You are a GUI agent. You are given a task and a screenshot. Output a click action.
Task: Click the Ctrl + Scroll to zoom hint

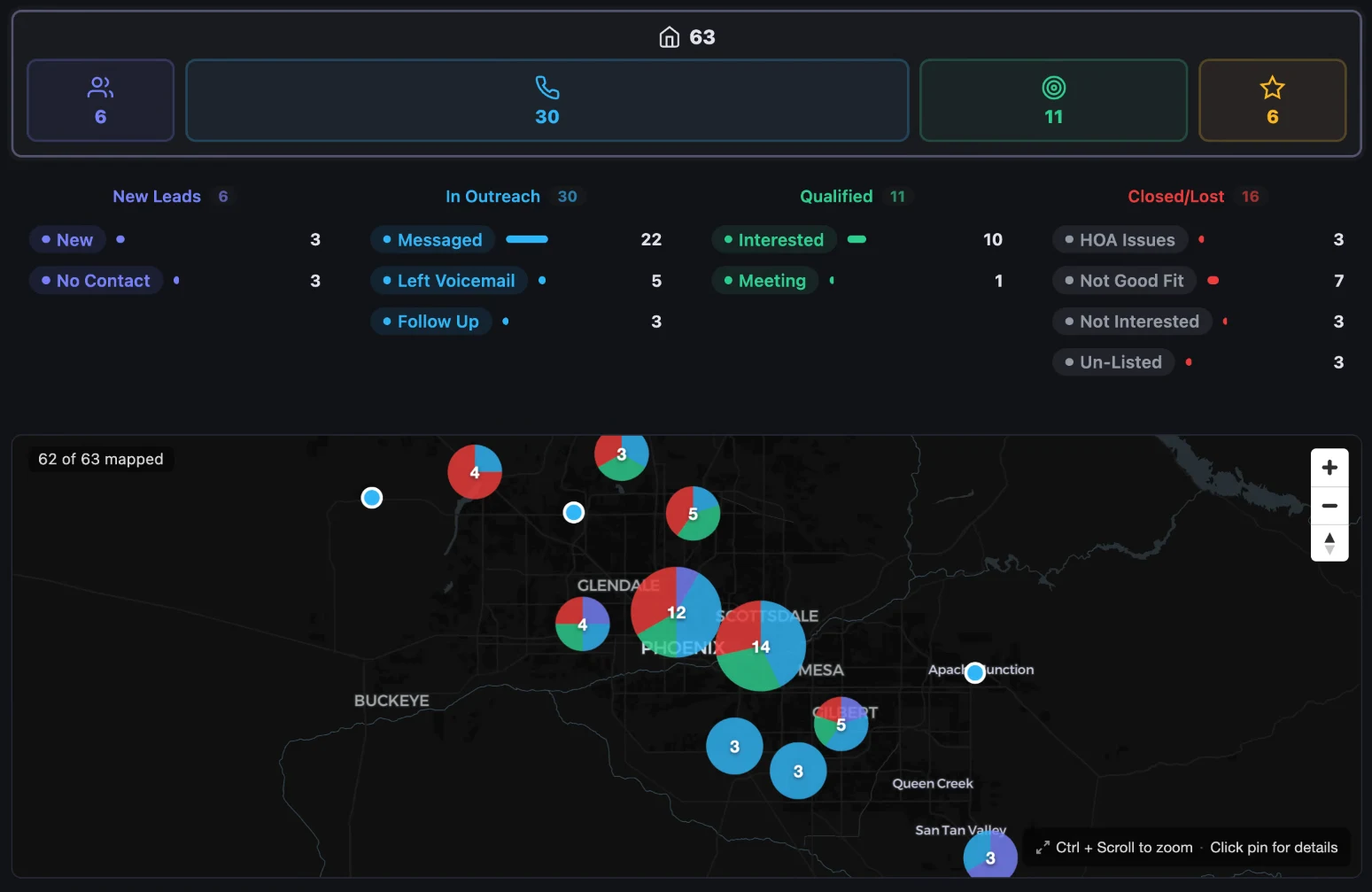coord(1124,848)
